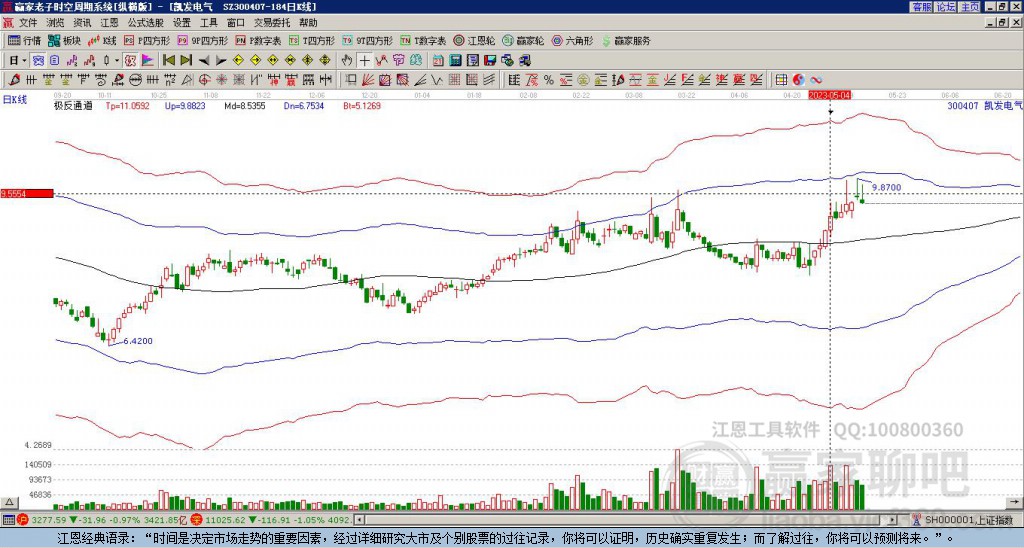
Task: Click the infinity loop icon
Action: tap(816, 80)
